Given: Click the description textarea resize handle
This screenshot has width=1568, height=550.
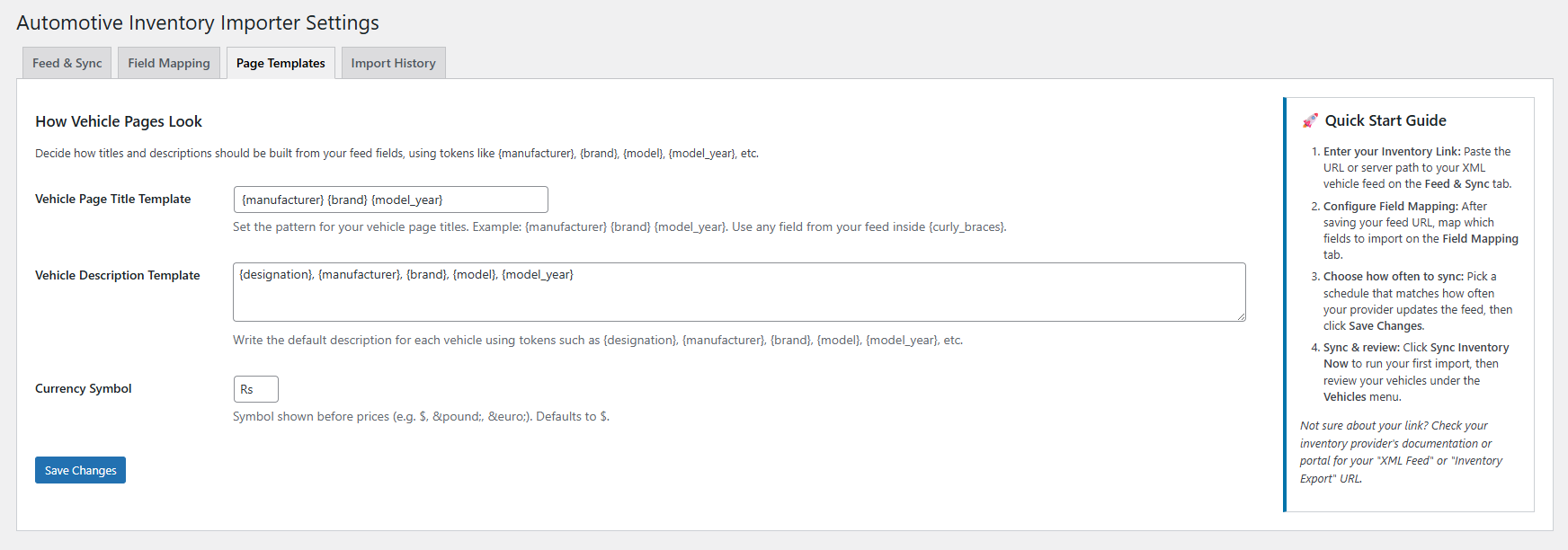Looking at the screenshot, I should (1241, 316).
